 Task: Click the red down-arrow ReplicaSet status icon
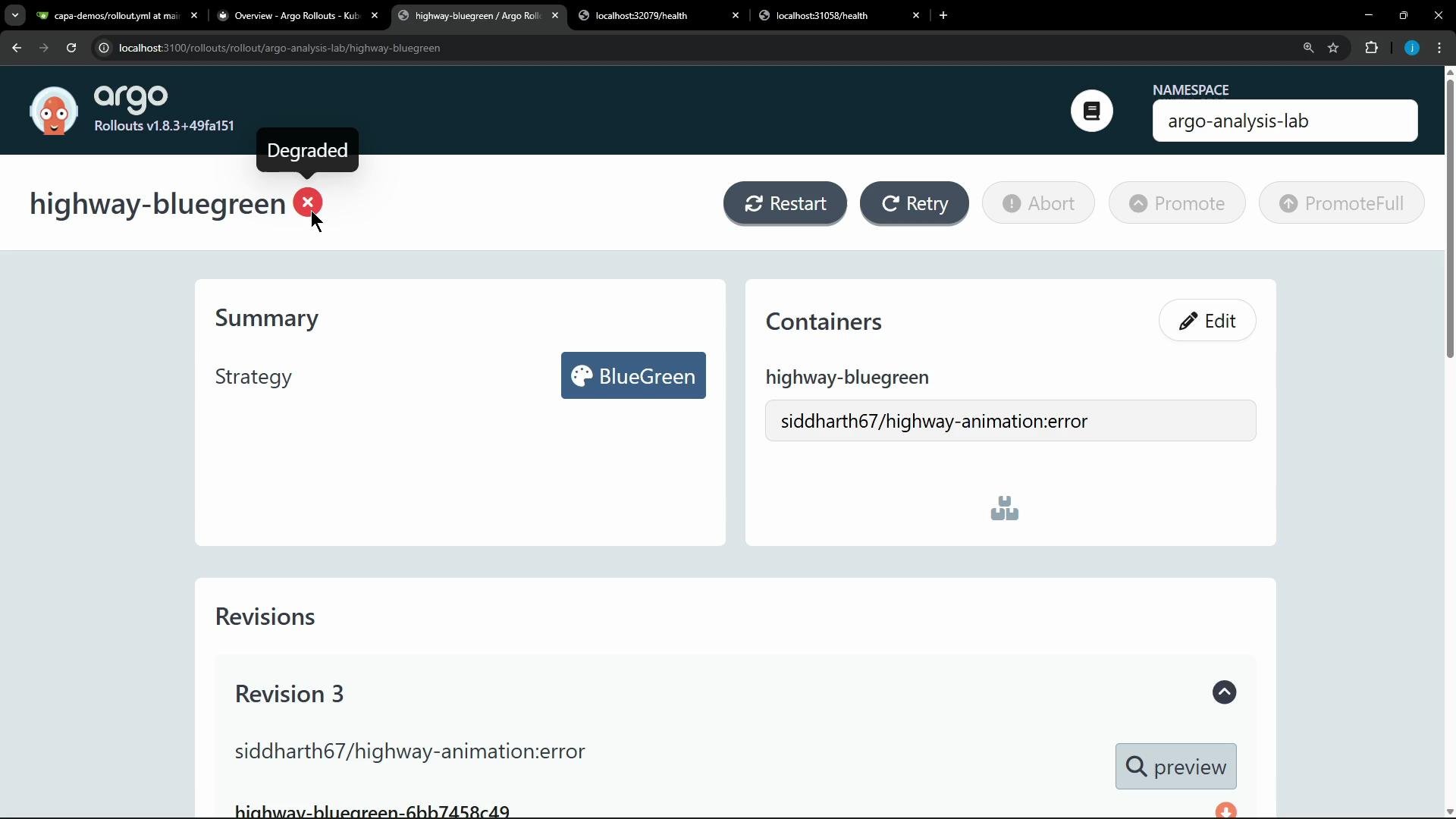1225,811
